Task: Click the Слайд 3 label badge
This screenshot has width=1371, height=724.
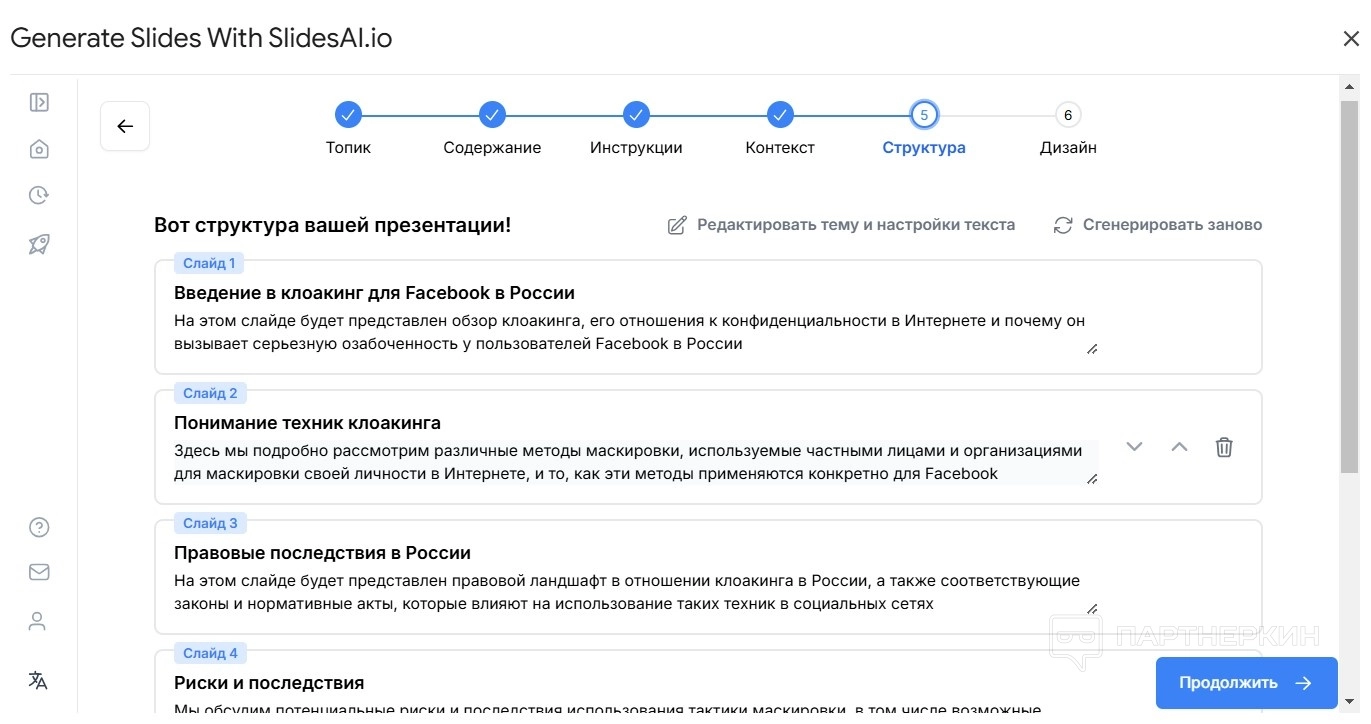Action: pos(210,523)
